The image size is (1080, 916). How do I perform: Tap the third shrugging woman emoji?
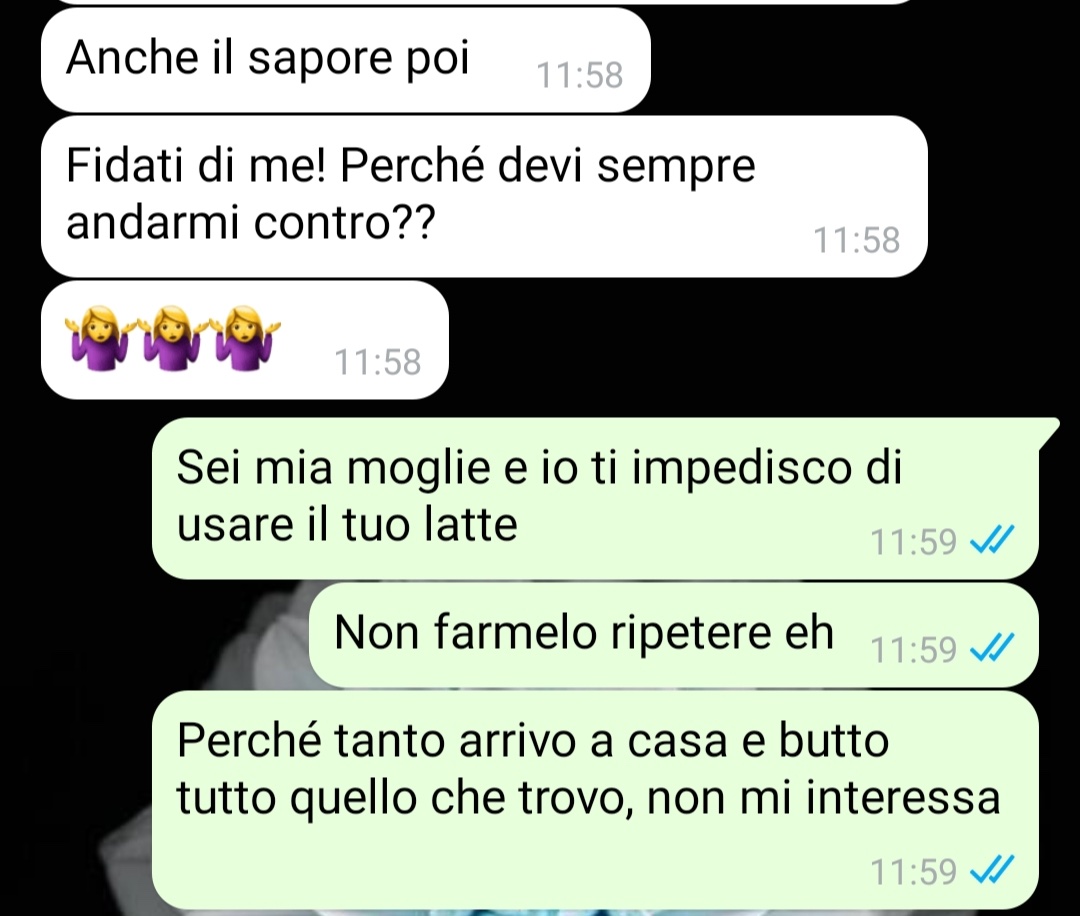pos(244,337)
